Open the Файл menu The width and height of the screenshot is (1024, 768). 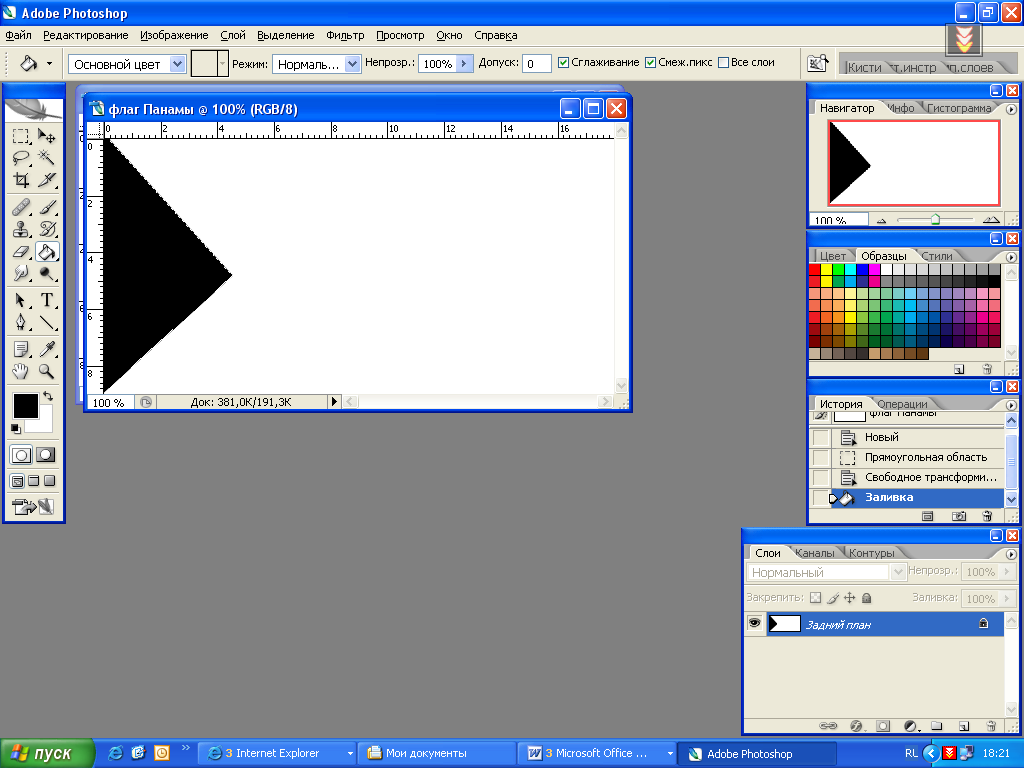pyautogui.click(x=18, y=35)
